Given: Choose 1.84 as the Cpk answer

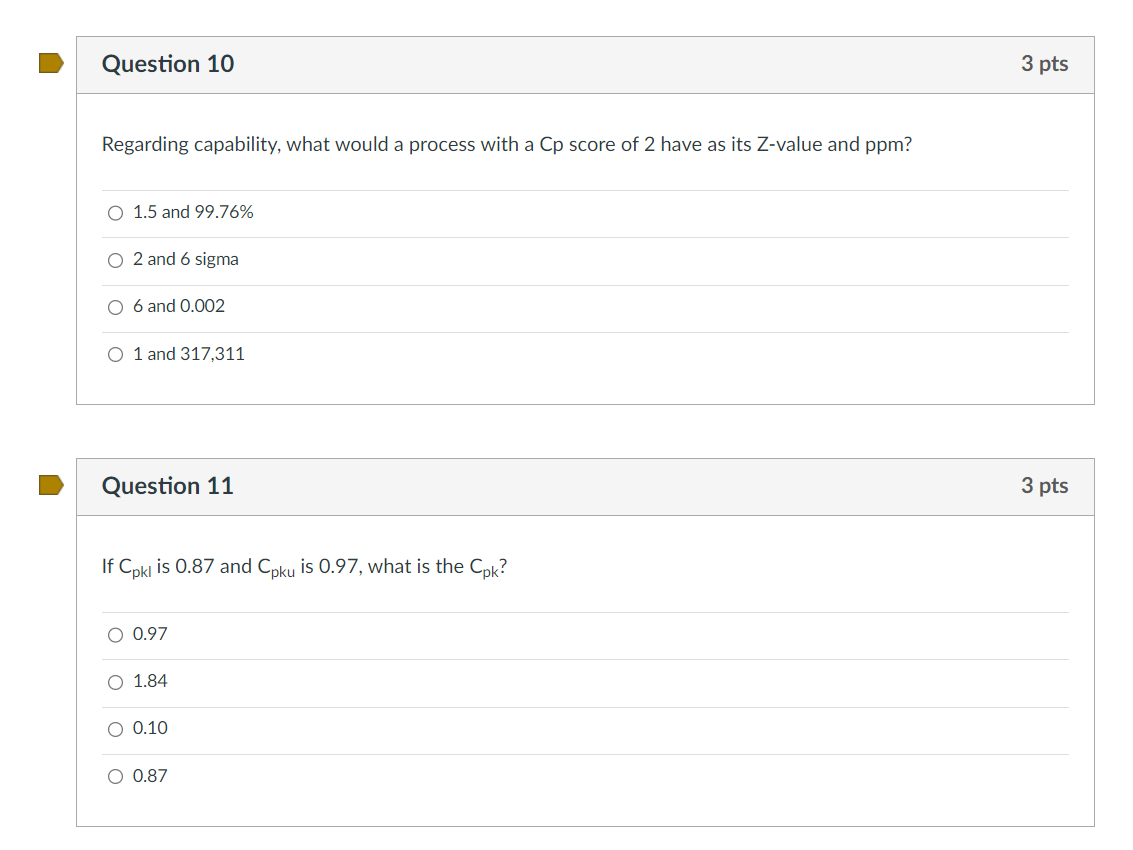Looking at the screenshot, I should click(115, 681).
